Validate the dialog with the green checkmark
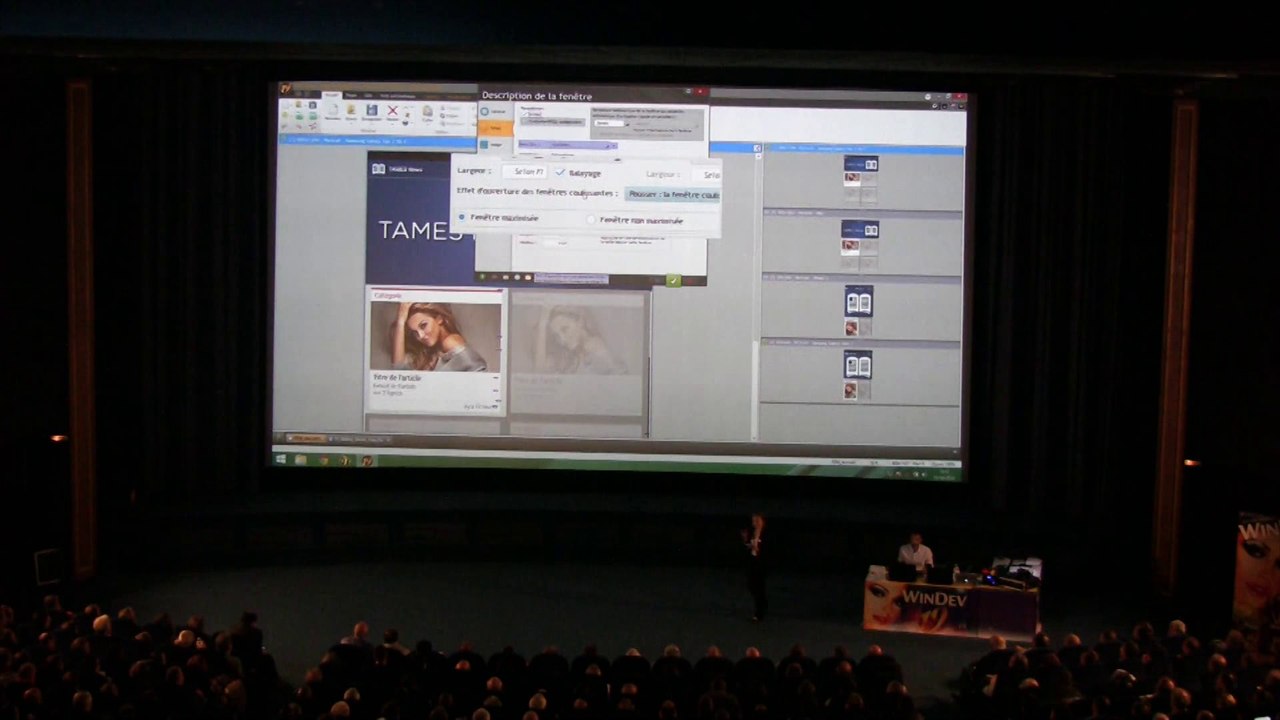 point(673,280)
